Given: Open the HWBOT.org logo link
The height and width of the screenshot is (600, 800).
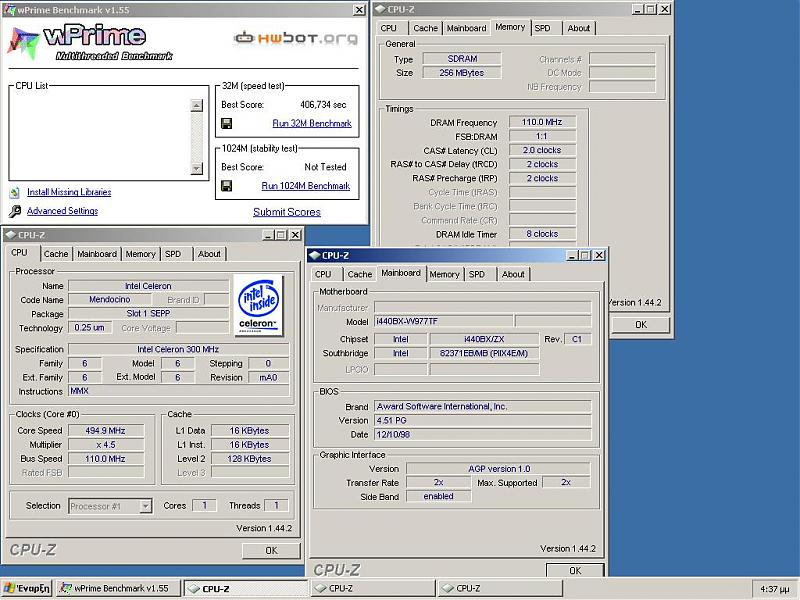Looking at the screenshot, I should click(295, 38).
